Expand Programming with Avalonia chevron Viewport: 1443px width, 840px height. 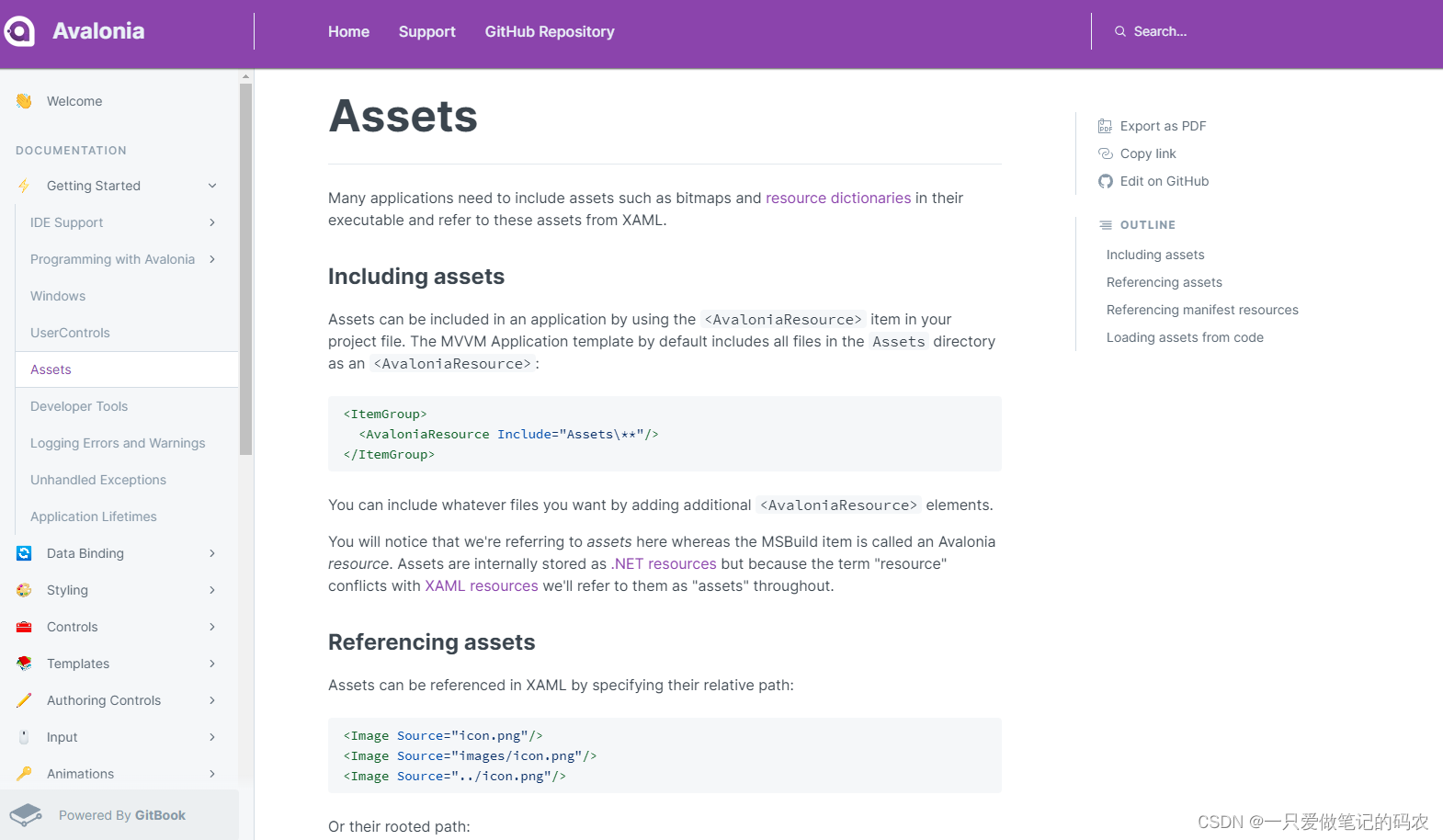(x=212, y=259)
